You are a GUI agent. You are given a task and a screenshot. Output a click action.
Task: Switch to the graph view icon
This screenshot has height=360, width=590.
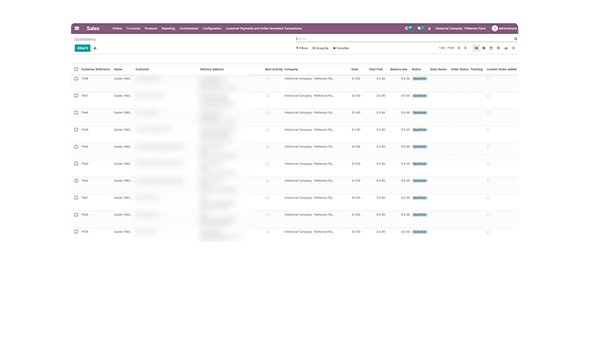pos(506,48)
